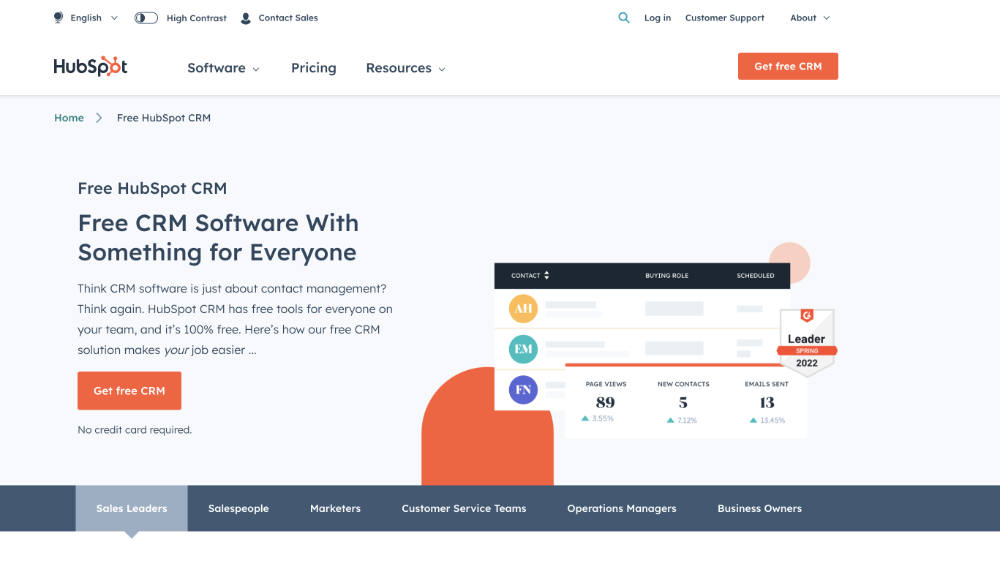Click the EM contact avatar
This screenshot has height=561, width=1000.
(x=523, y=349)
